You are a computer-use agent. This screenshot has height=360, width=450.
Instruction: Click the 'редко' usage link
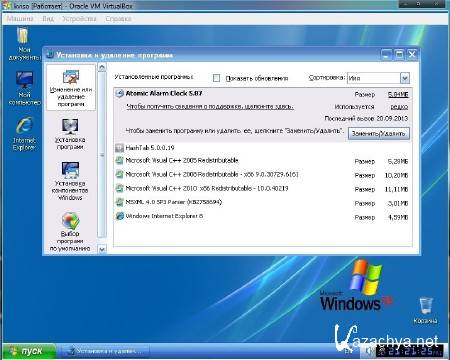pyautogui.click(x=399, y=107)
